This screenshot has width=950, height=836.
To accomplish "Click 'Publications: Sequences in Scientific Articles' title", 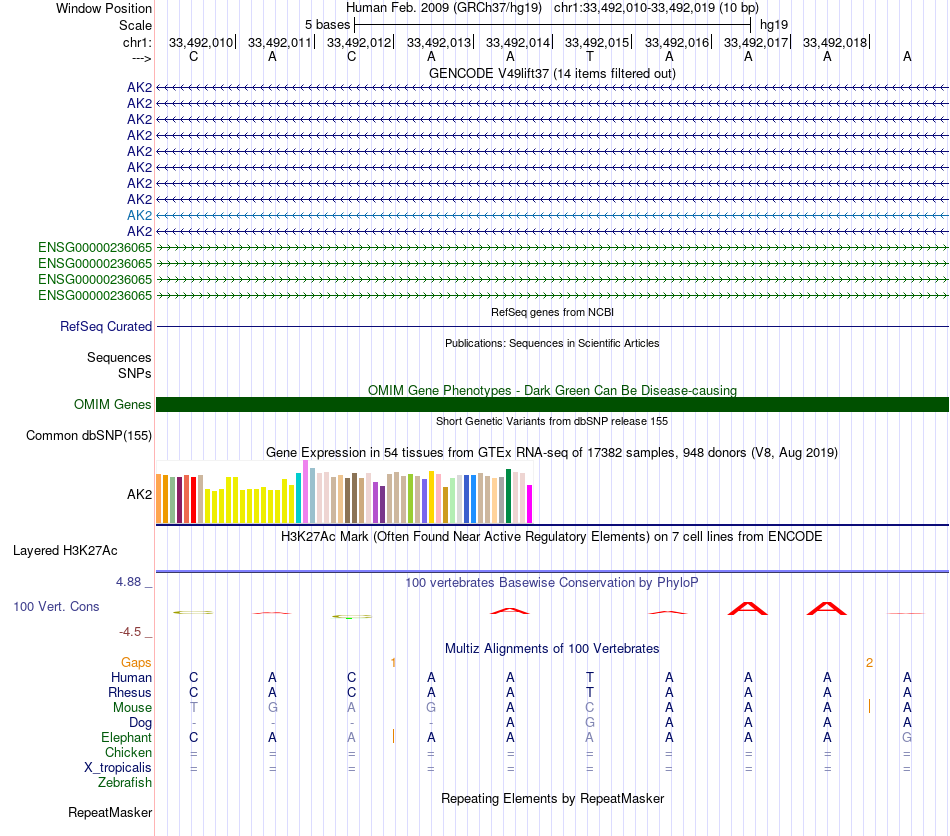I will point(552,343).
